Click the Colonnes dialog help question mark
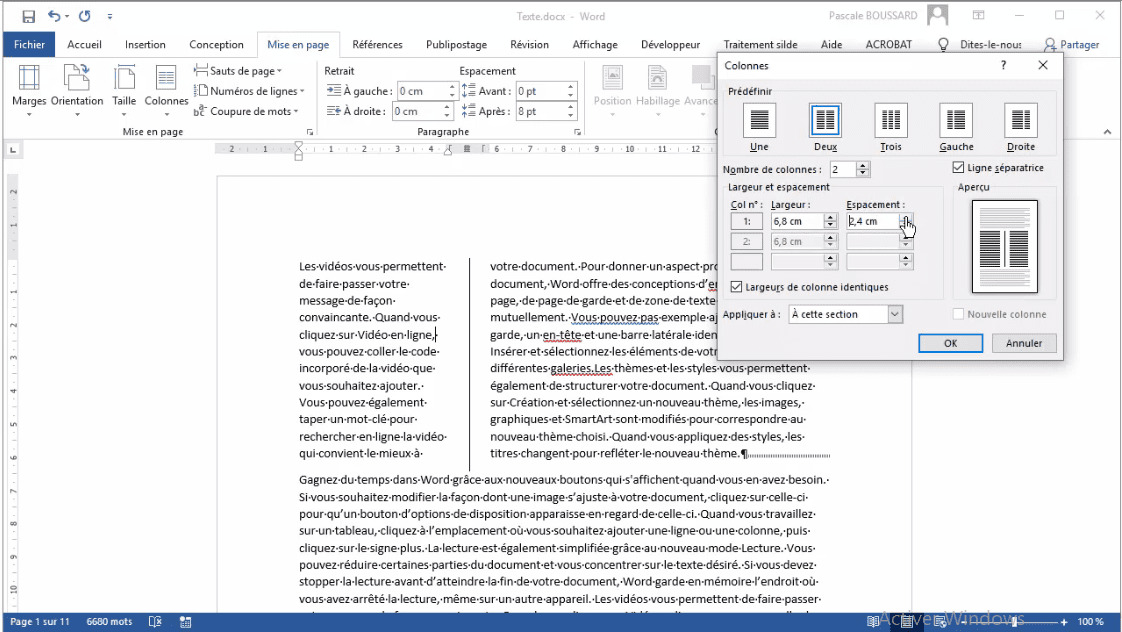Viewport: 1122px width, 632px height. tap(1003, 65)
